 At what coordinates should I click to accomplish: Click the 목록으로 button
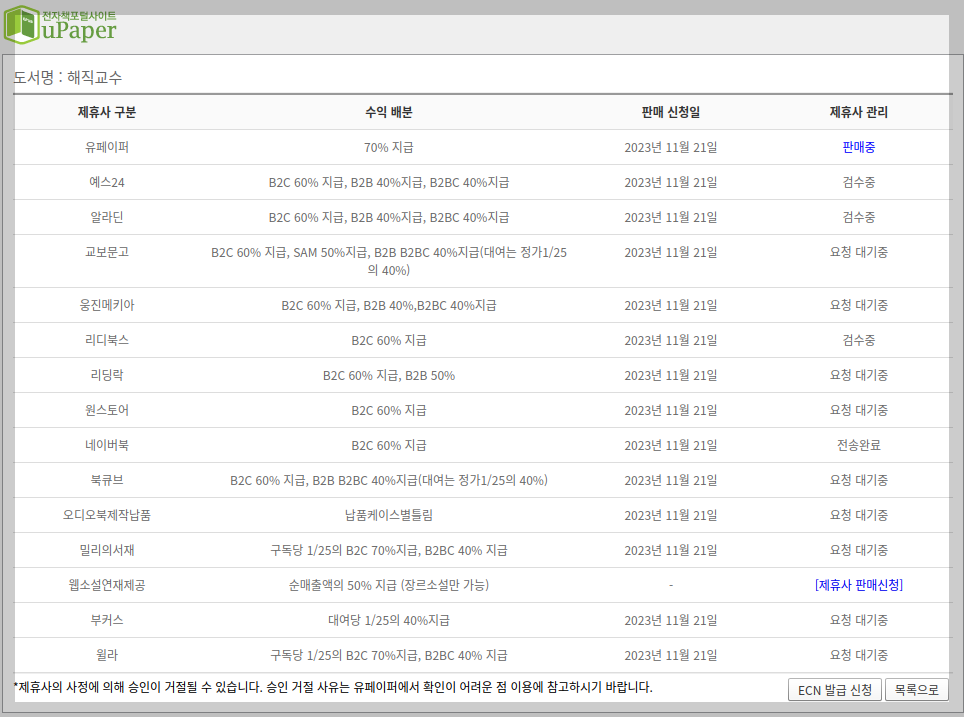(916, 690)
